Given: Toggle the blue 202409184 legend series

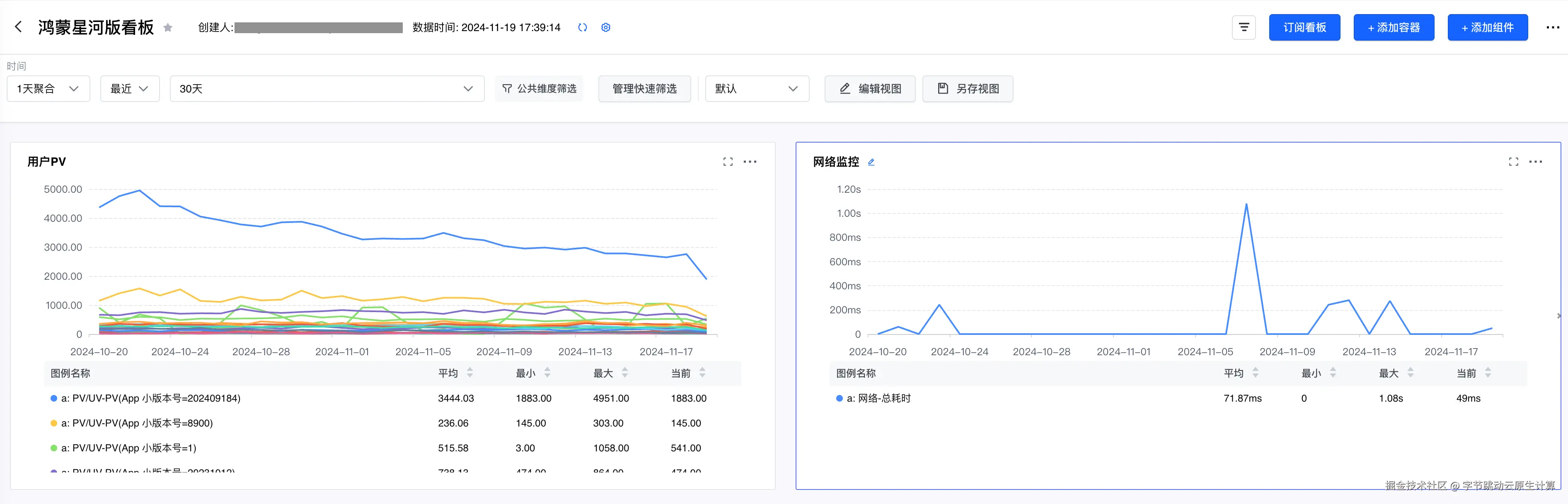Looking at the screenshot, I should (151, 398).
